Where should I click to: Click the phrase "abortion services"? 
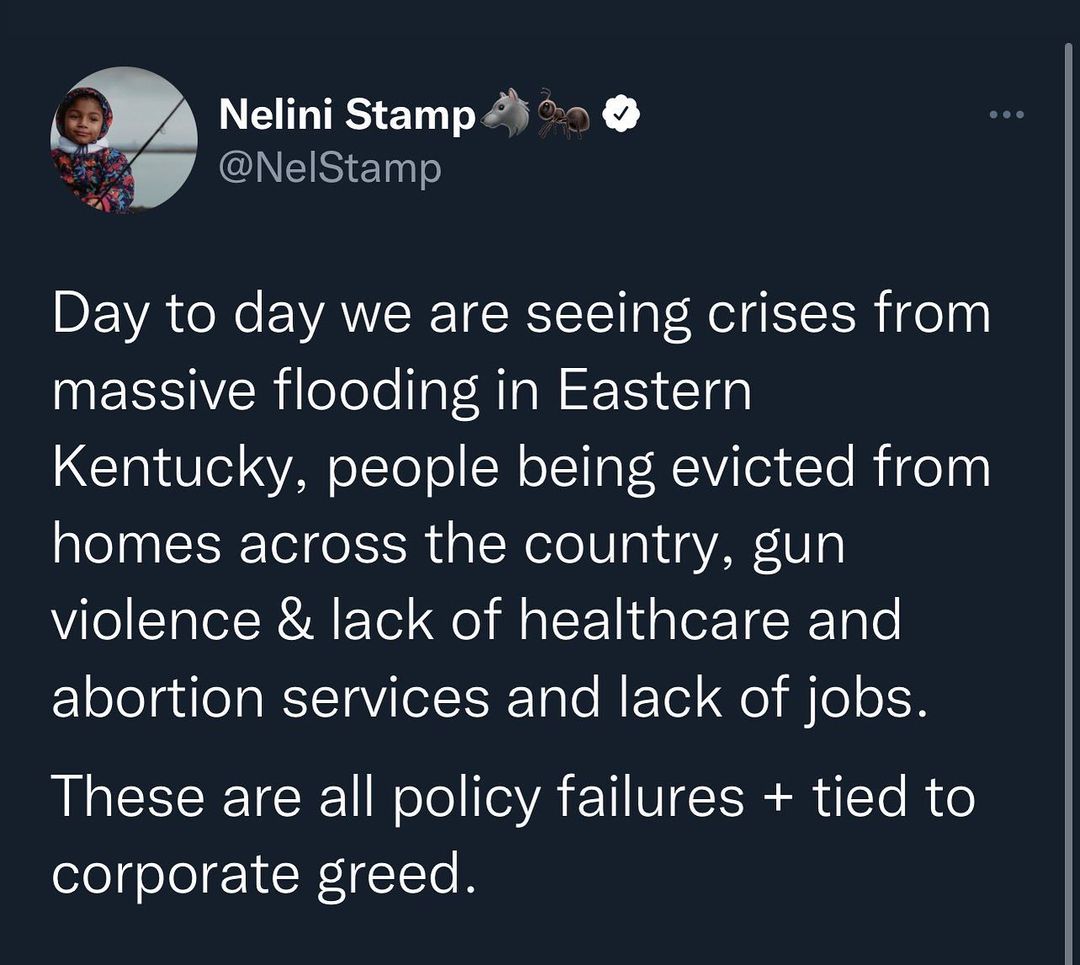[270, 698]
